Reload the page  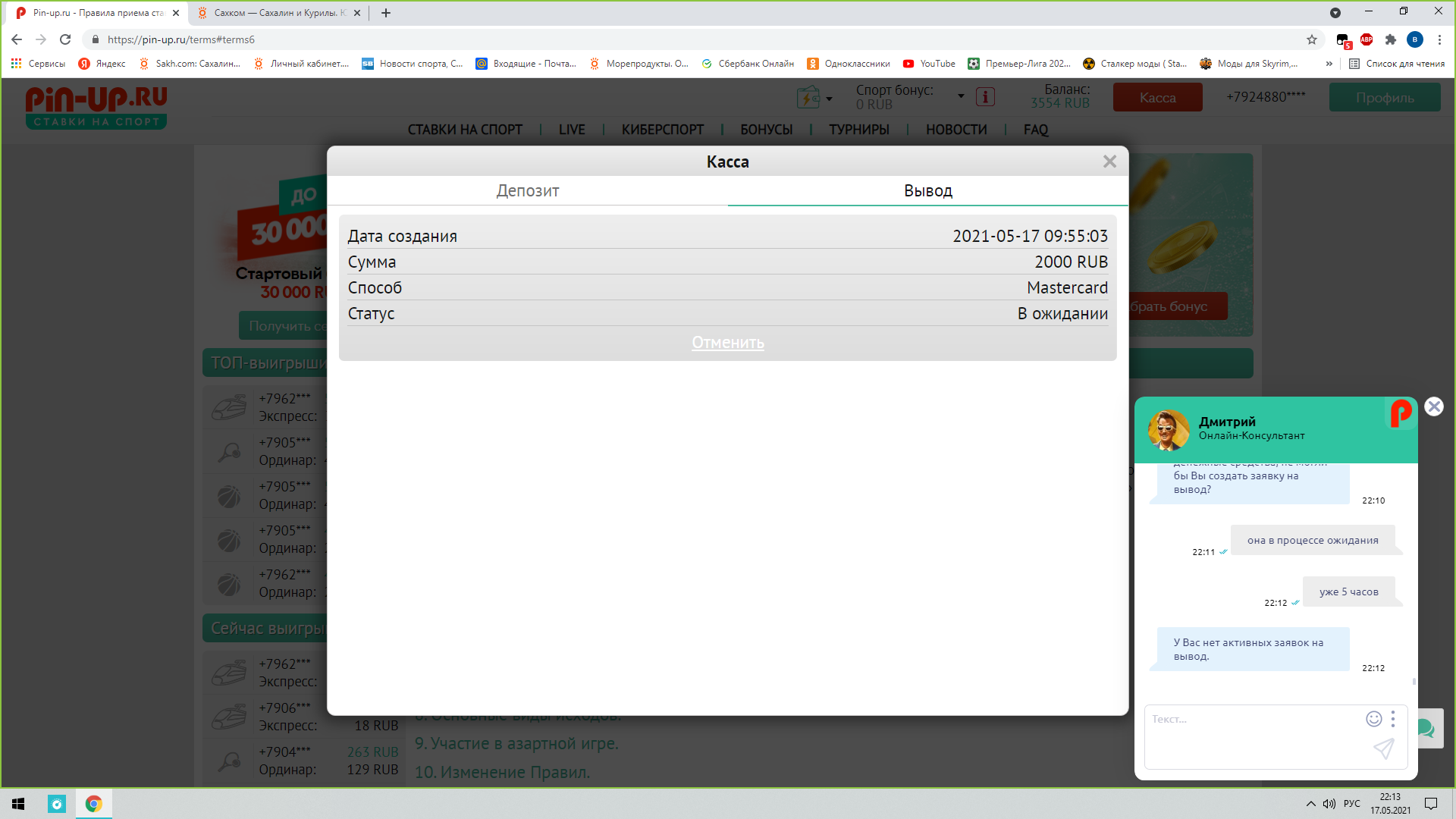coord(65,39)
